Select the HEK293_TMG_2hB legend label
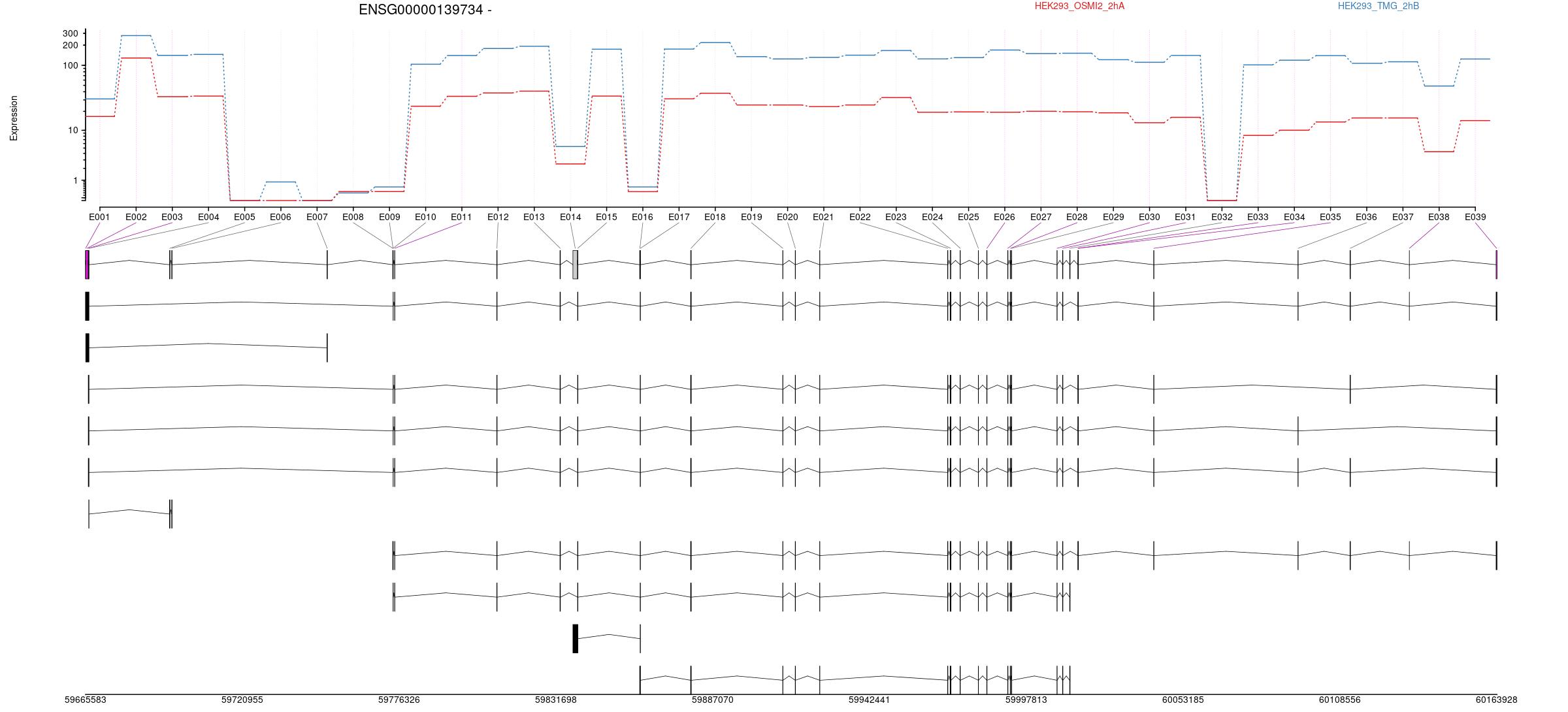The image size is (1568, 712). click(x=1379, y=6)
